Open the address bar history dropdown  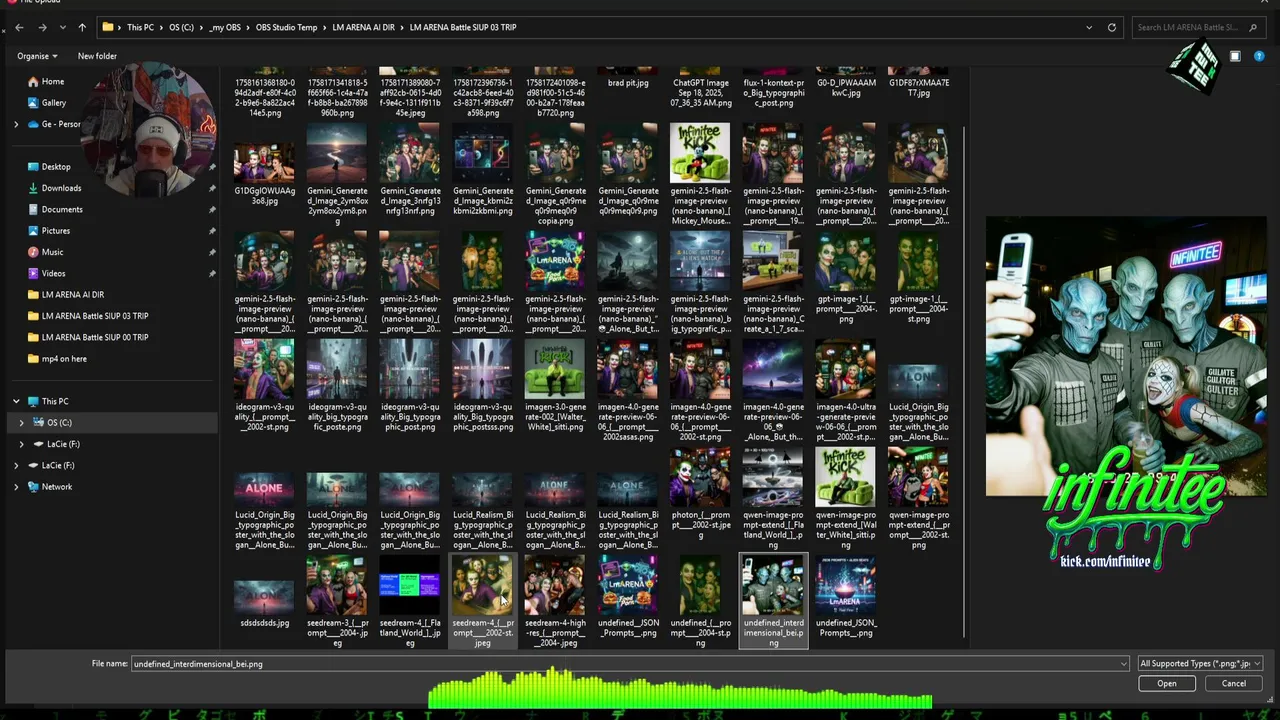(1091, 27)
